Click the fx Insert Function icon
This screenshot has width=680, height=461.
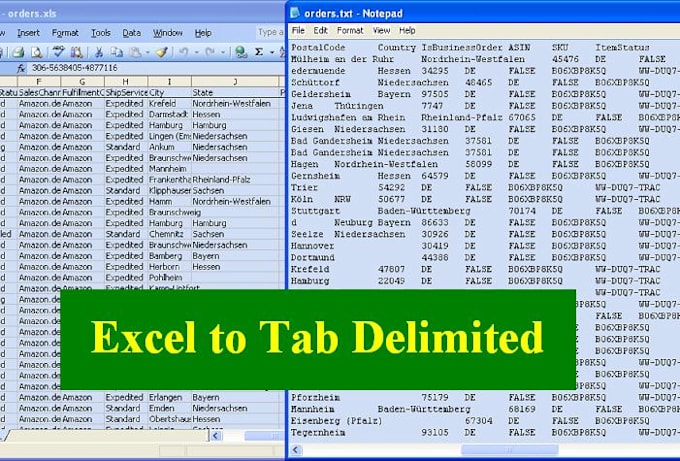pos(22,69)
